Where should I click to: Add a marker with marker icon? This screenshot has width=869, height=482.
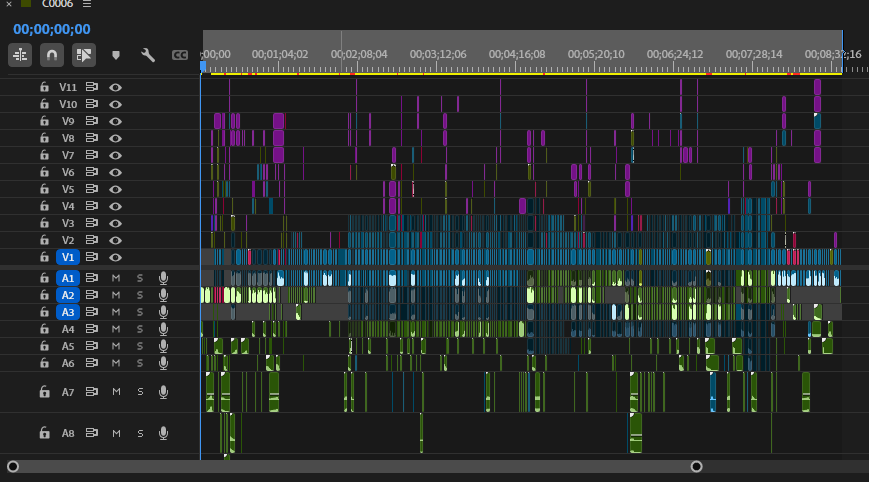116,55
